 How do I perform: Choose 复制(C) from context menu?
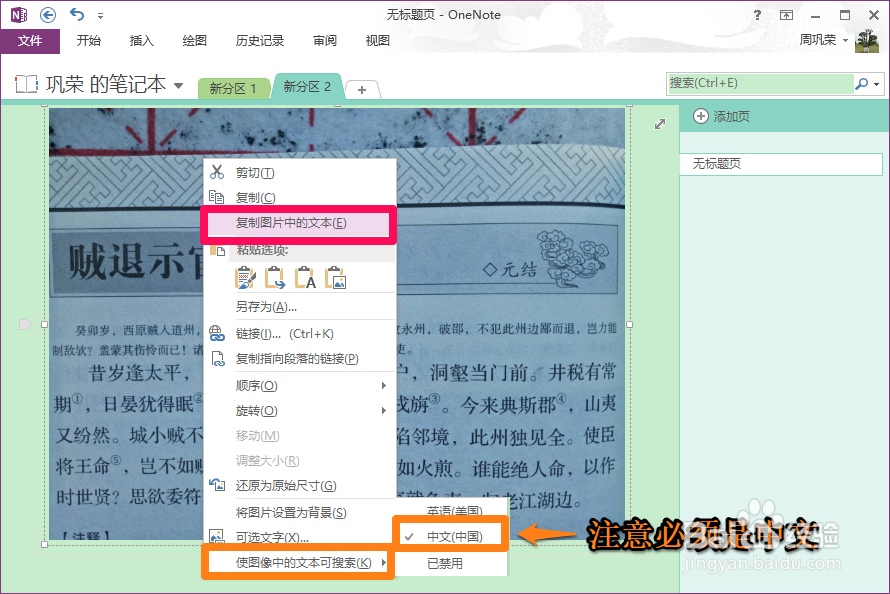[299, 197]
